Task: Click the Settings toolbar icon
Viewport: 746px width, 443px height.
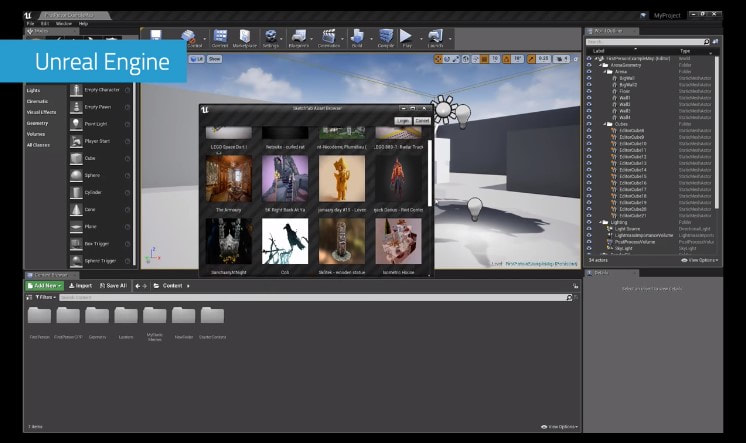Action: tap(270, 38)
